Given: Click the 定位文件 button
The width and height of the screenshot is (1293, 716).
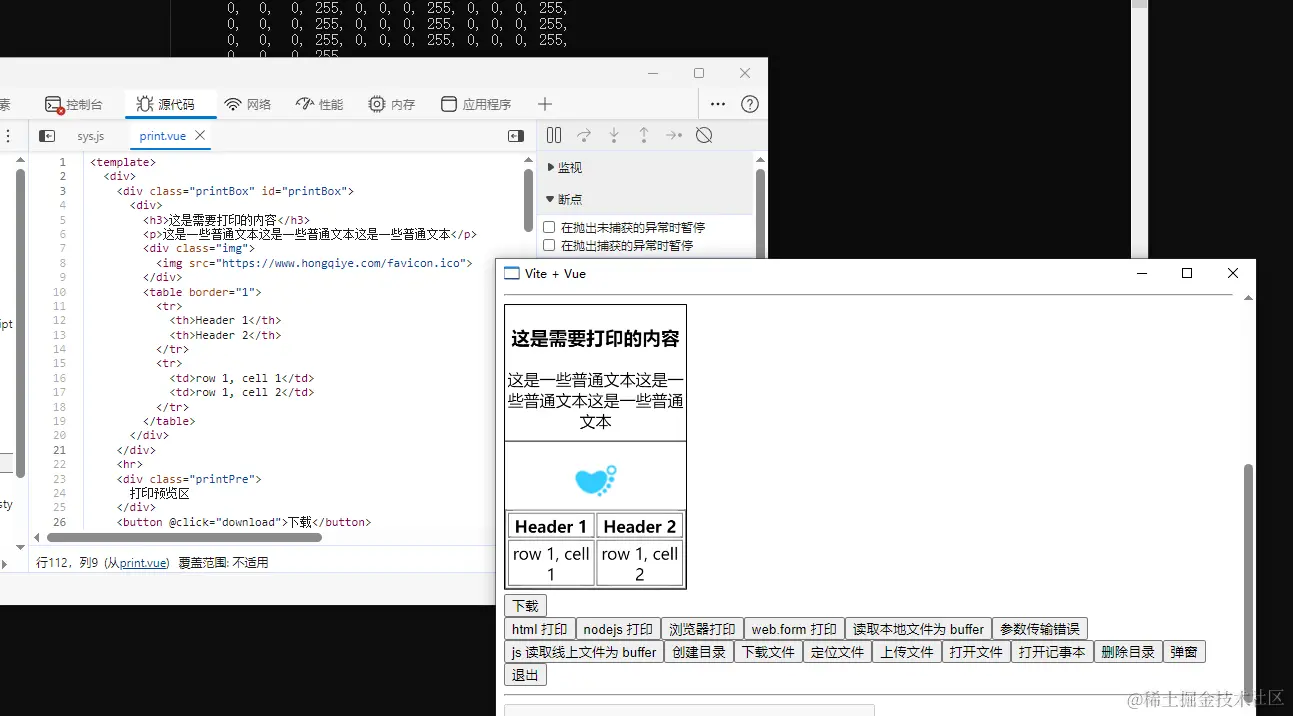Looking at the screenshot, I should [837, 652].
